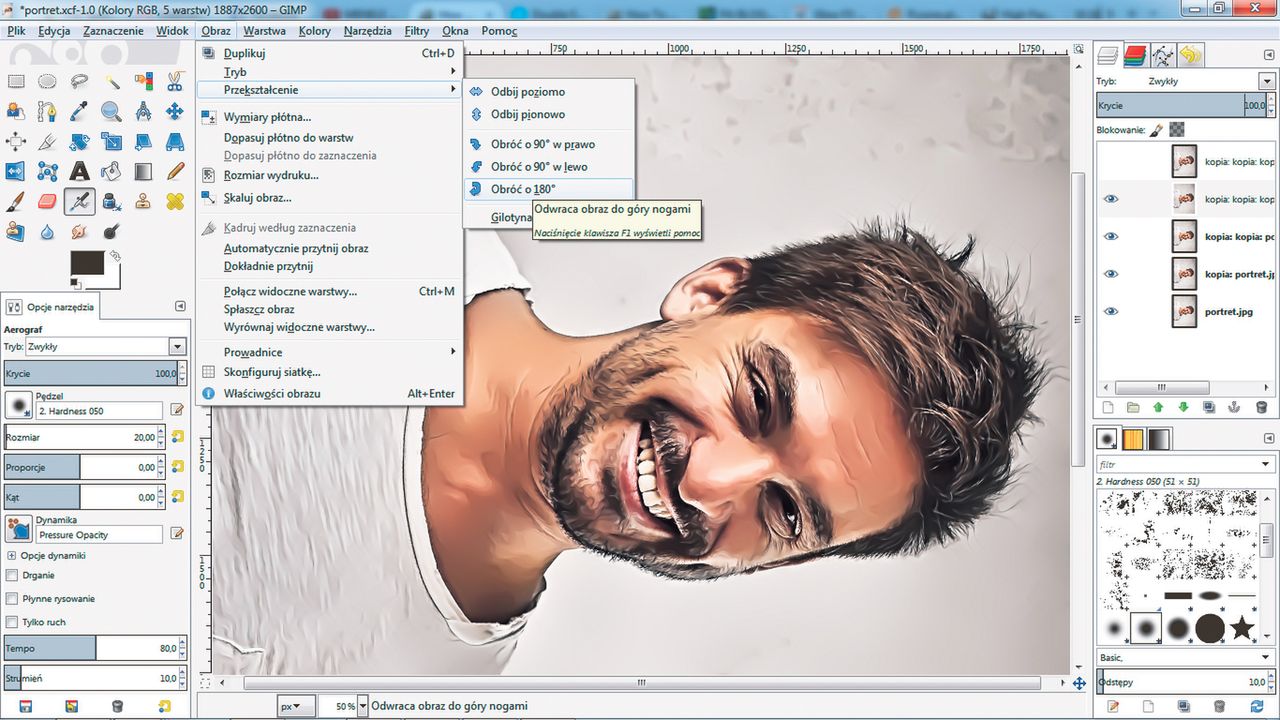The width and height of the screenshot is (1280, 720).
Task: Select the Cage Transform tool
Action: [x=47, y=171]
